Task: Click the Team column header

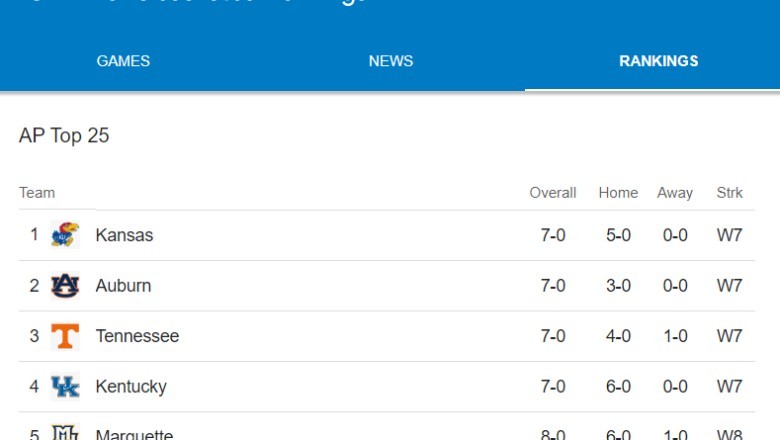Action: coord(37,193)
